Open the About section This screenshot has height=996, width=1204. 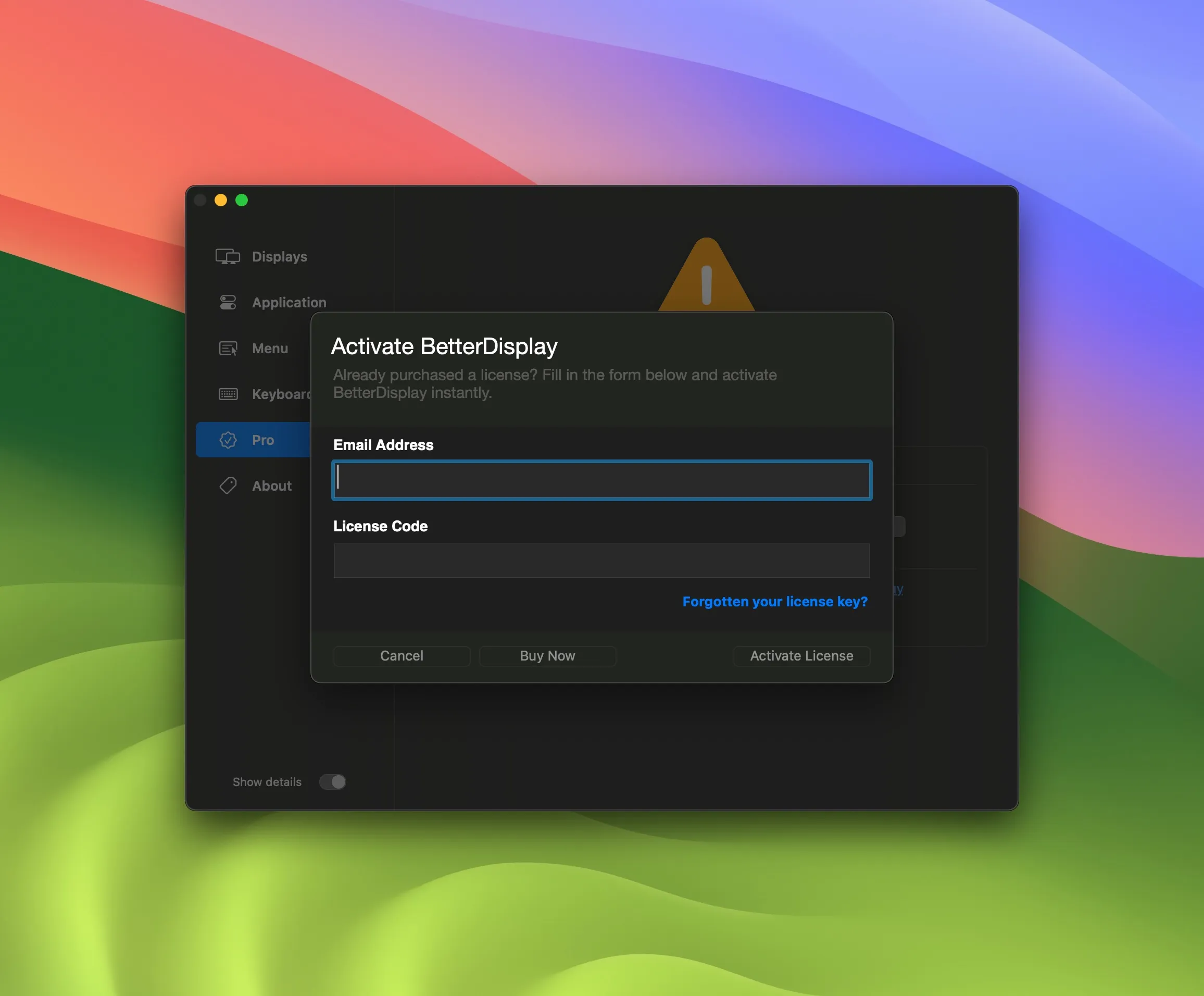(x=271, y=485)
